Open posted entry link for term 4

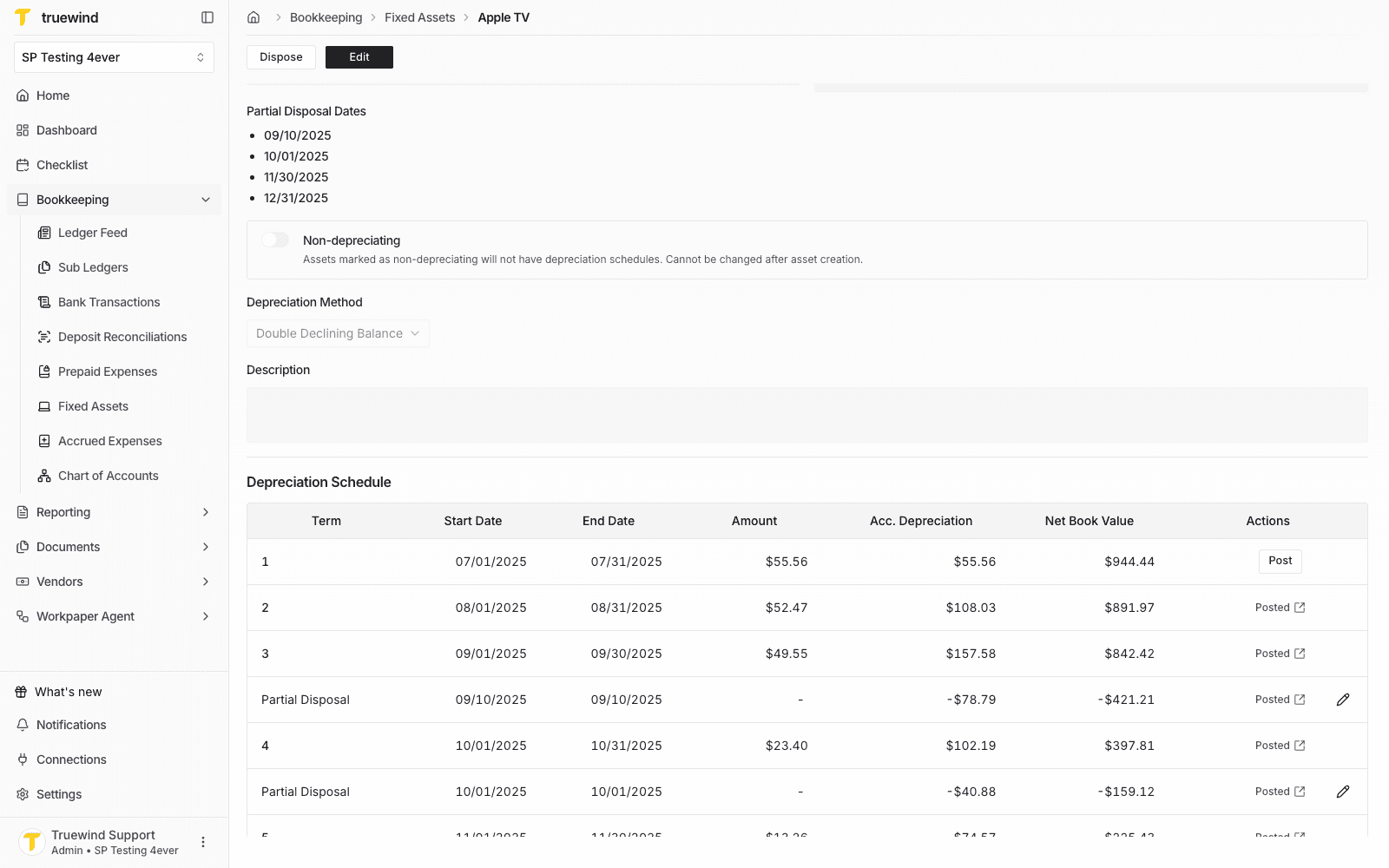click(1280, 746)
